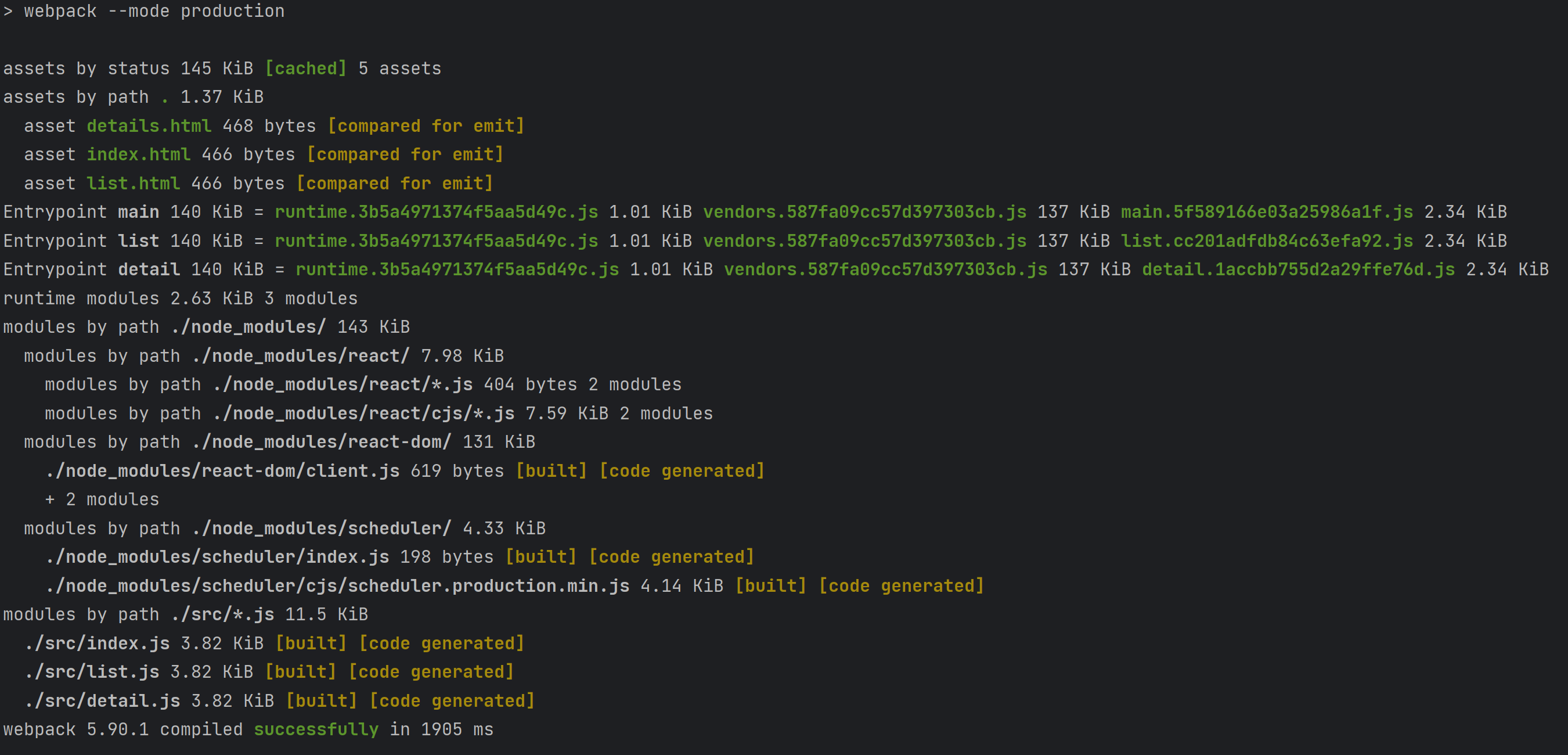The width and height of the screenshot is (1568, 755).
Task: Click the '+ 2 modules' line
Action: tap(102, 500)
